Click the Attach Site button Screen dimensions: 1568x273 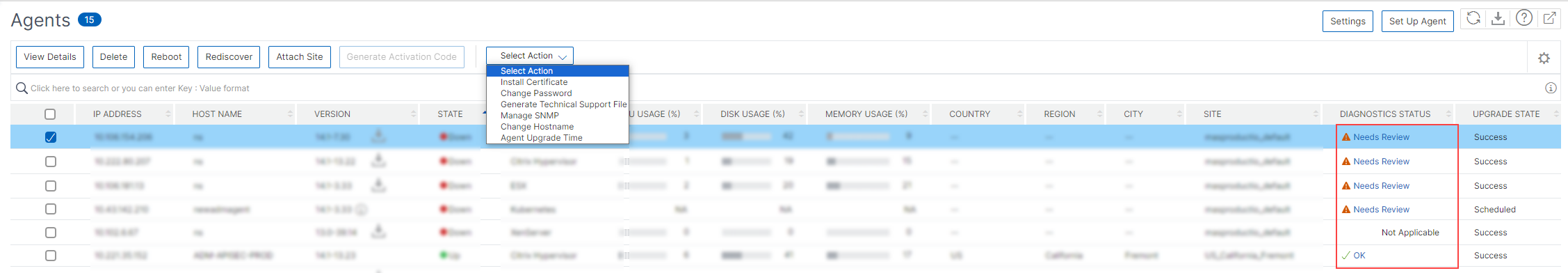(x=300, y=57)
